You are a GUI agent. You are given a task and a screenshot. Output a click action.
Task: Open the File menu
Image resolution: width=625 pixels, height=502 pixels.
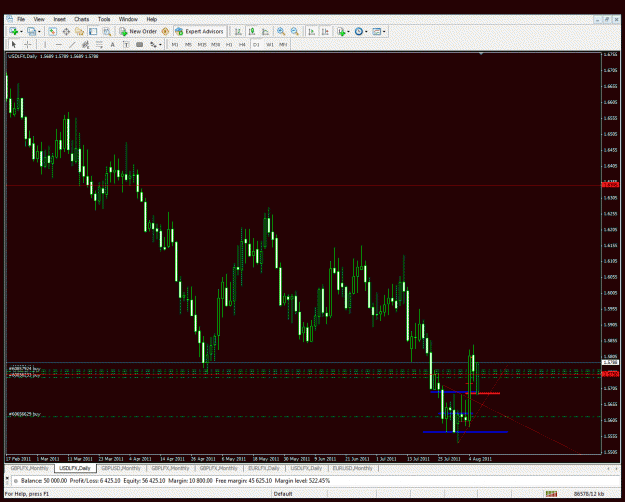click(x=21, y=19)
